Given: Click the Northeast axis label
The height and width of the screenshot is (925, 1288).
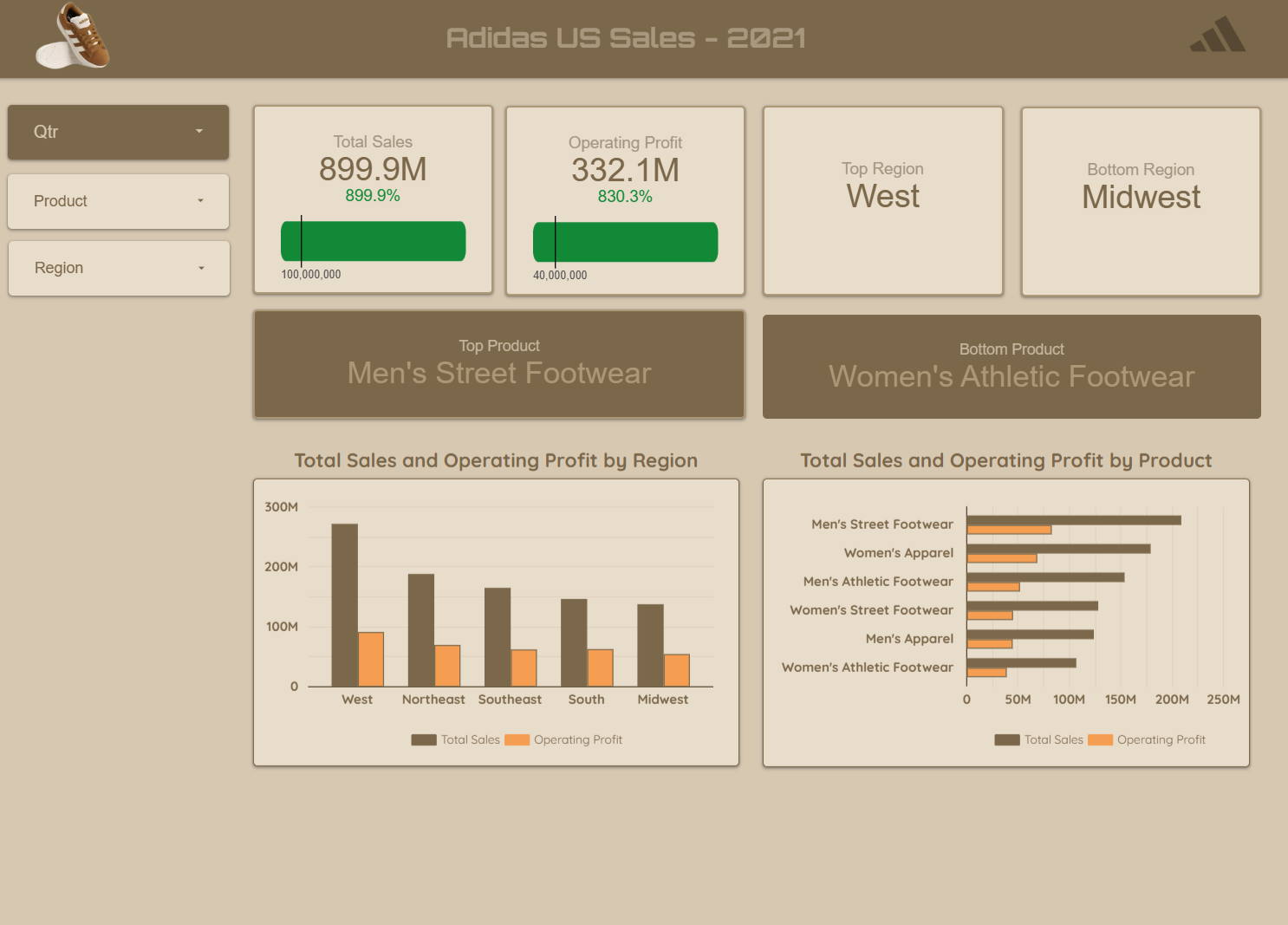Looking at the screenshot, I should click(433, 700).
